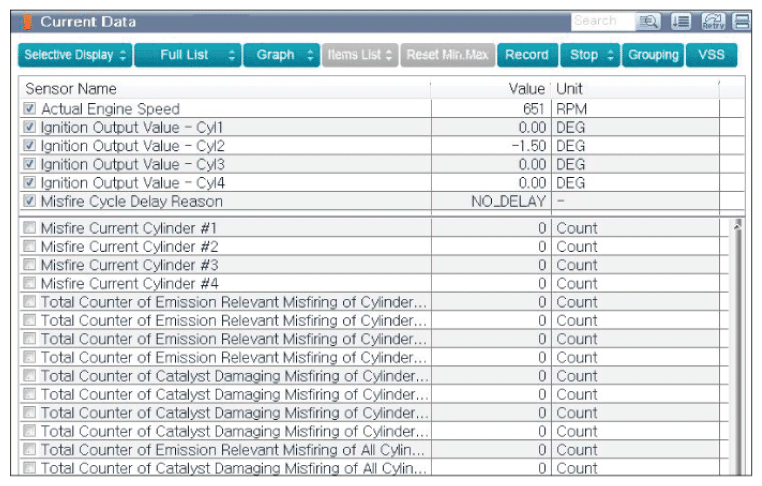Open the Graph dropdown
This screenshot has width=762, height=486.
[281, 55]
